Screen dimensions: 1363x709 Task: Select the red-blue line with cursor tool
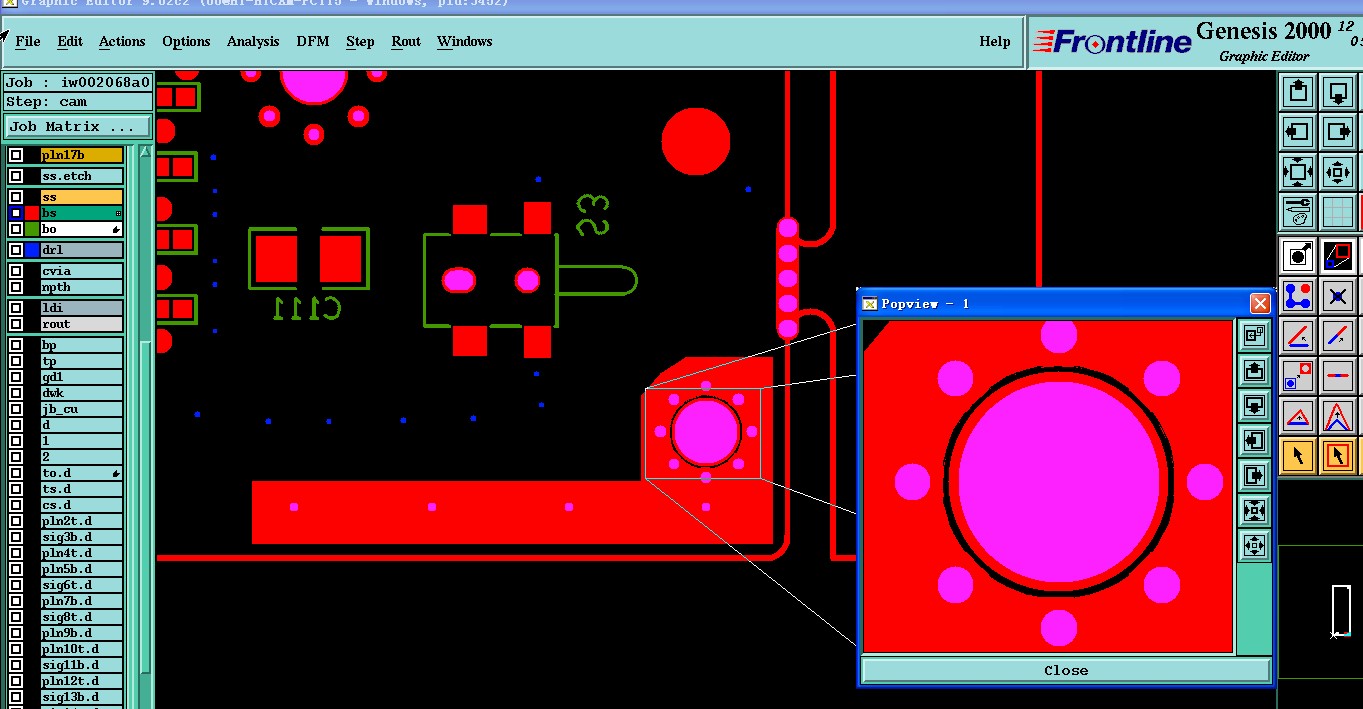coord(1298,336)
